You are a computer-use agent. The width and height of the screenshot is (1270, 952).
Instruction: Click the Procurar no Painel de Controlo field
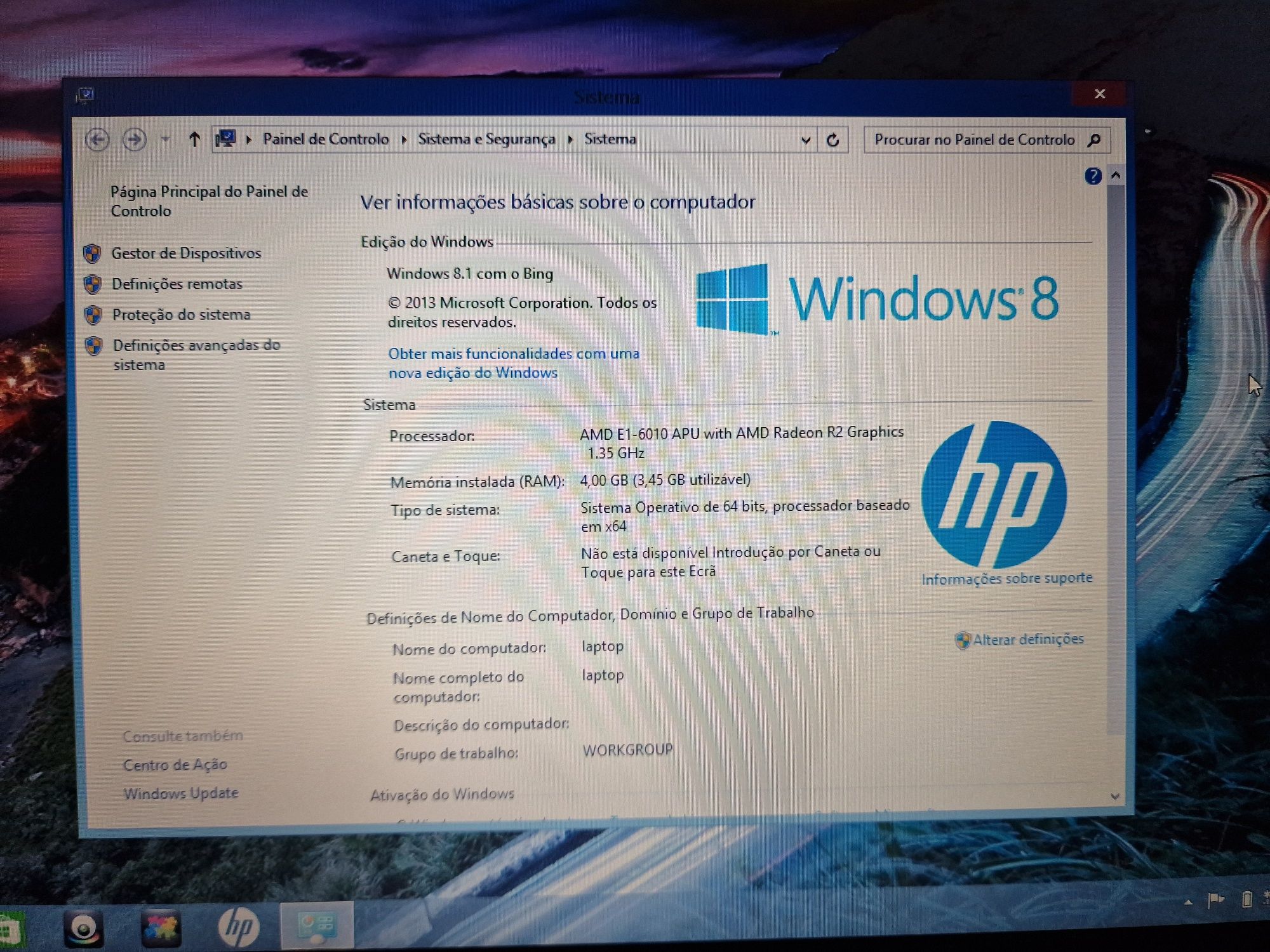pyautogui.click(x=987, y=140)
